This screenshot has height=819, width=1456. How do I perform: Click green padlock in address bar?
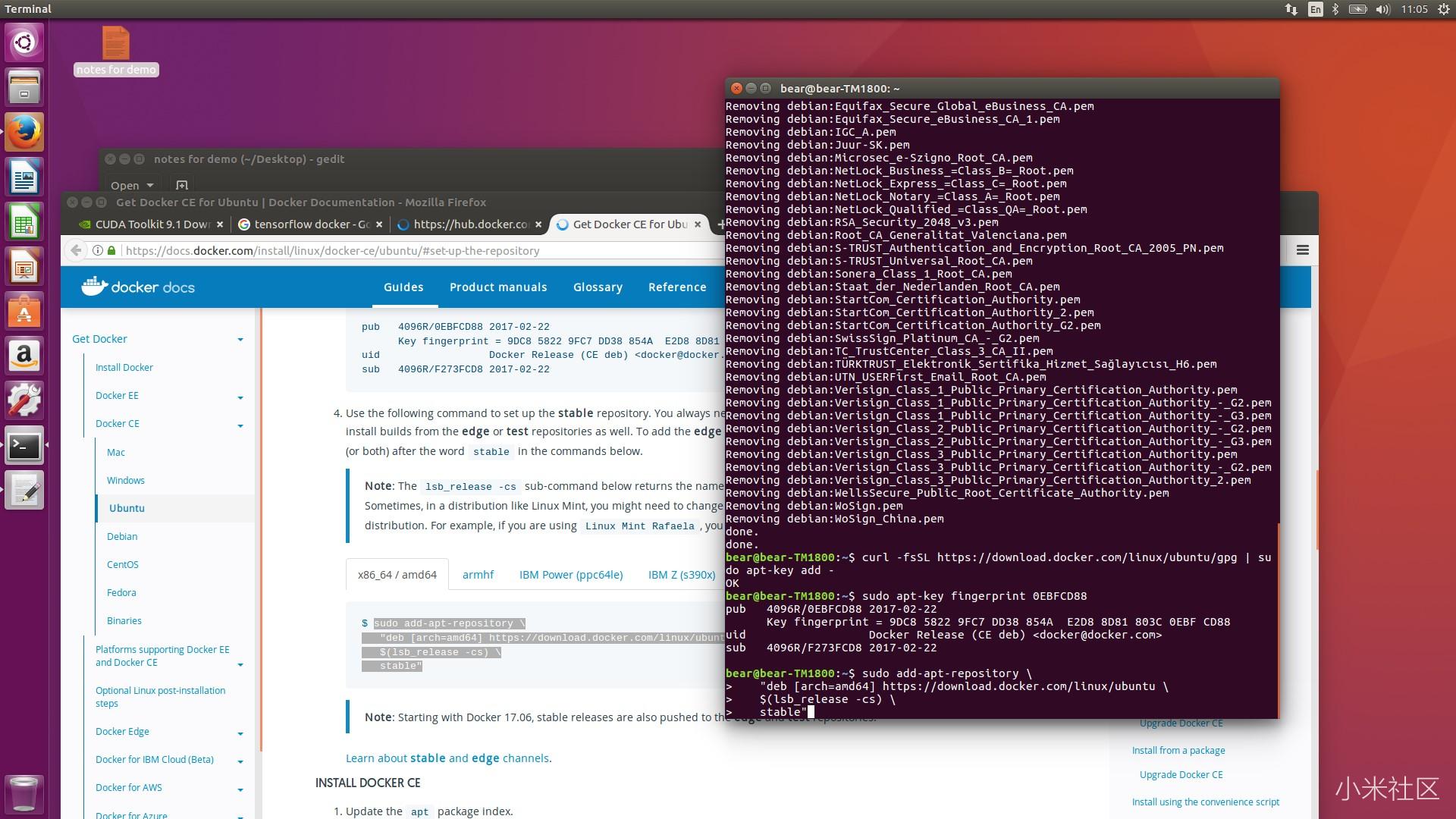[x=112, y=250]
